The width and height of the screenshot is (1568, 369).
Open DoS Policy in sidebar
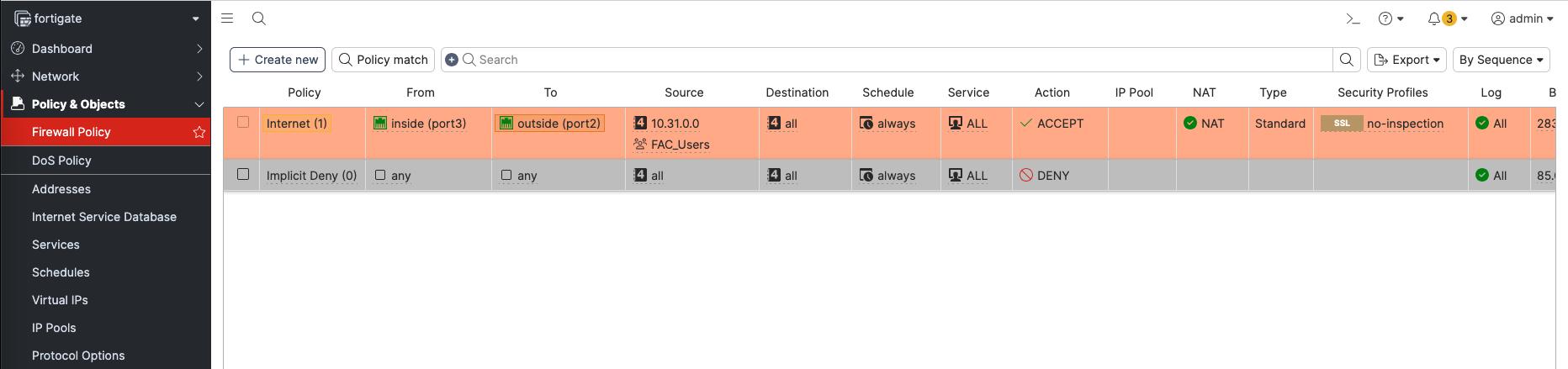pos(61,161)
